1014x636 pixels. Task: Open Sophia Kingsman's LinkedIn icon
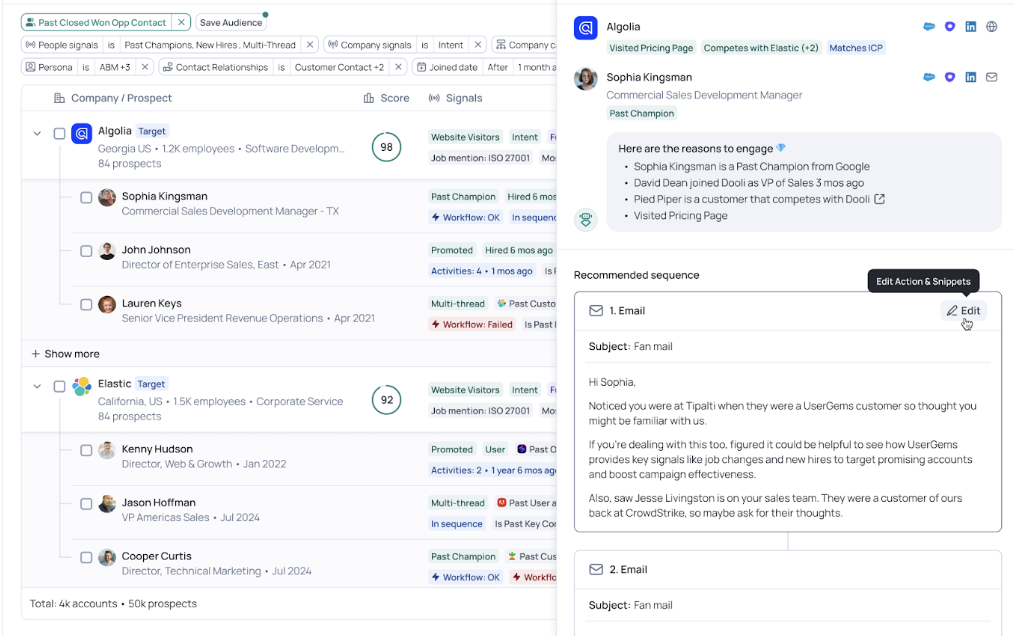click(971, 77)
